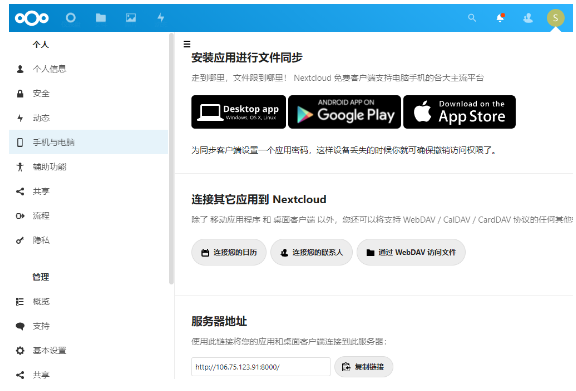The width and height of the screenshot is (576, 391).
Task: Click the Google Play badge
Action: (x=345, y=112)
